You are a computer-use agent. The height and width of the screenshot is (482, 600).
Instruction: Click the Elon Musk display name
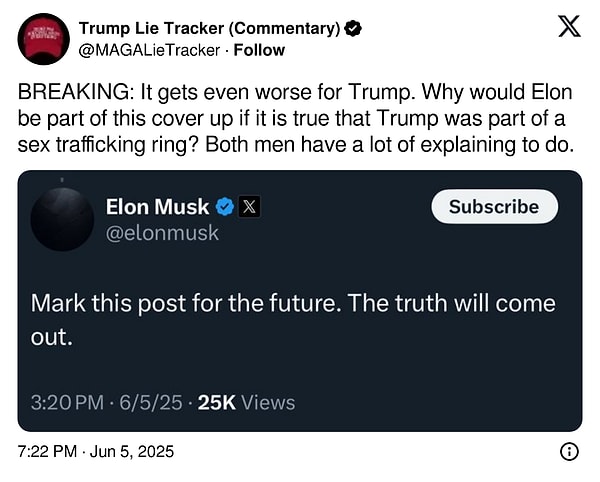(157, 207)
